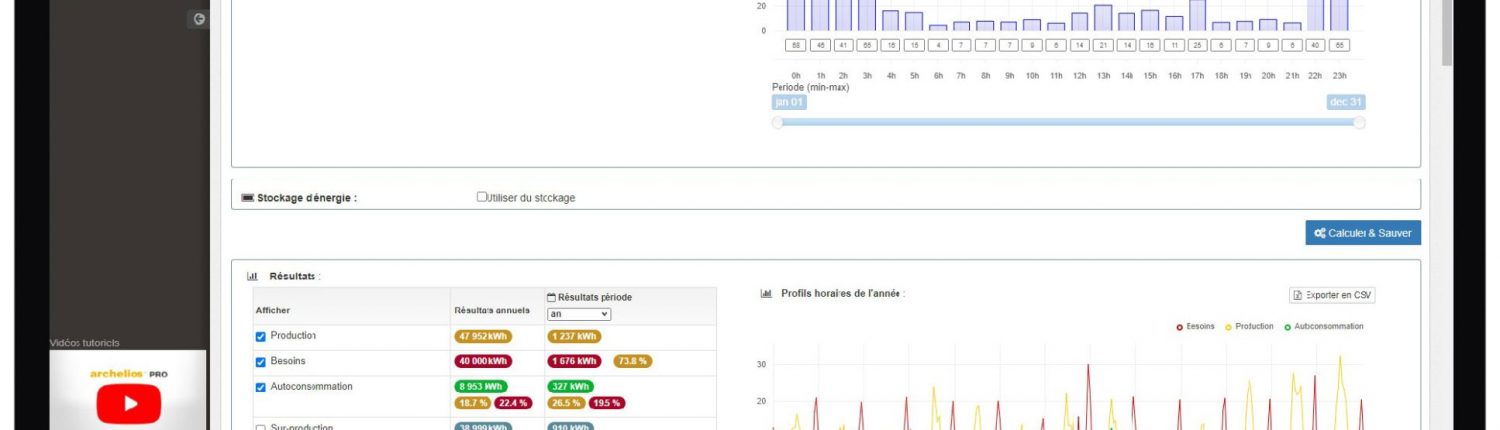
Task: Click the 1 676 kWh period Besoins badge
Action: pyautogui.click(x=574, y=362)
